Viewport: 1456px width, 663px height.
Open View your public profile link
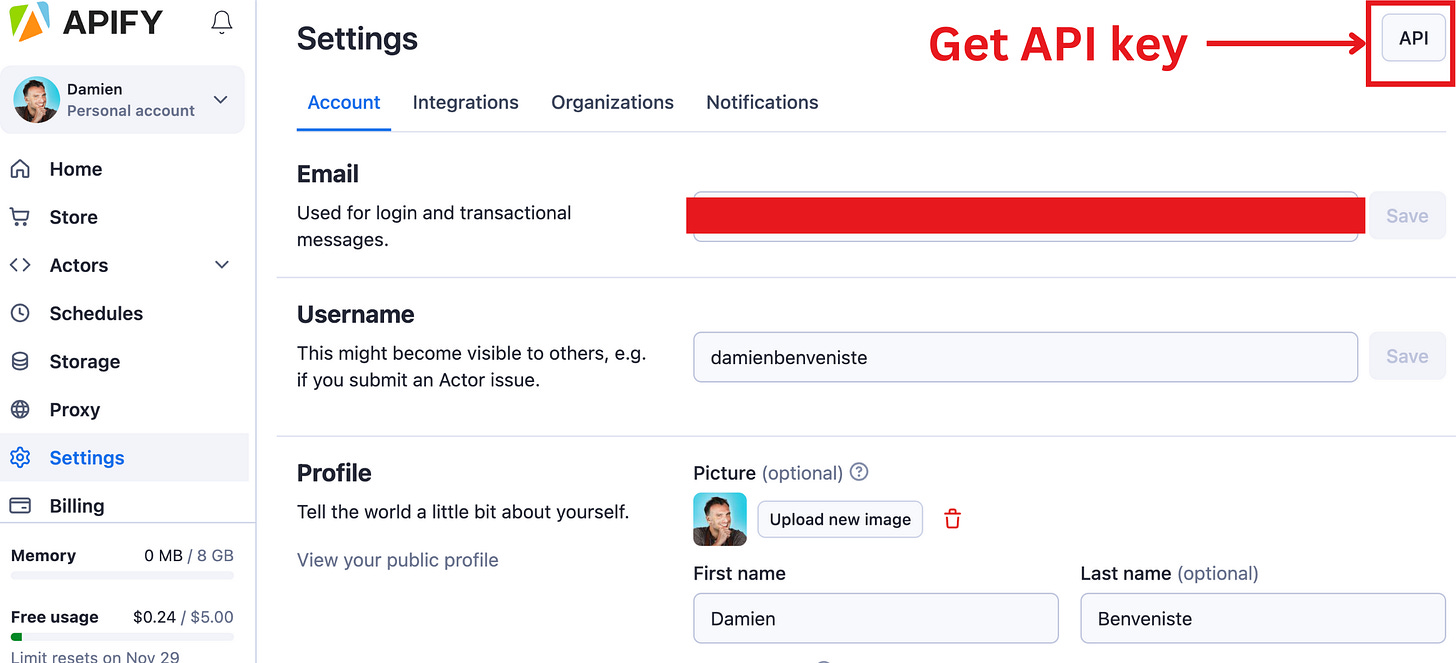pyautogui.click(x=397, y=560)
